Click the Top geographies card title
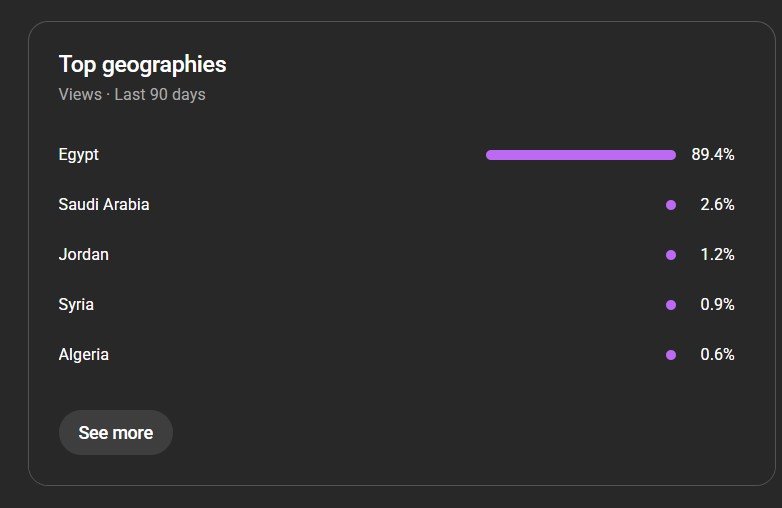Viewport: 782px width, 508px height. [142, 65]
